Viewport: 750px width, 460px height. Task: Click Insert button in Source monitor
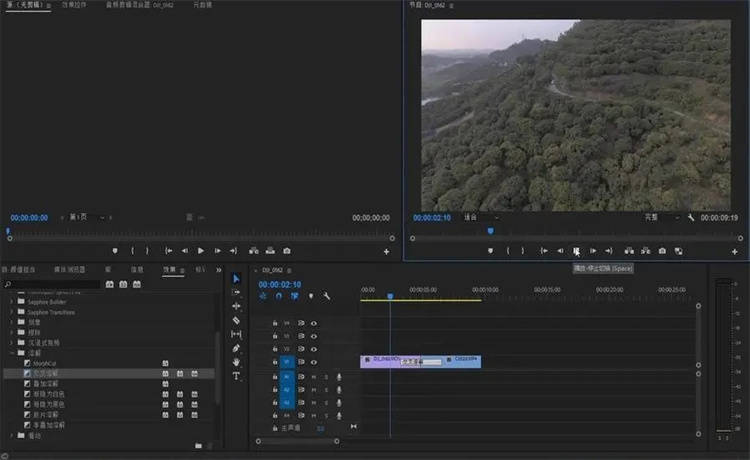(254, 251)
